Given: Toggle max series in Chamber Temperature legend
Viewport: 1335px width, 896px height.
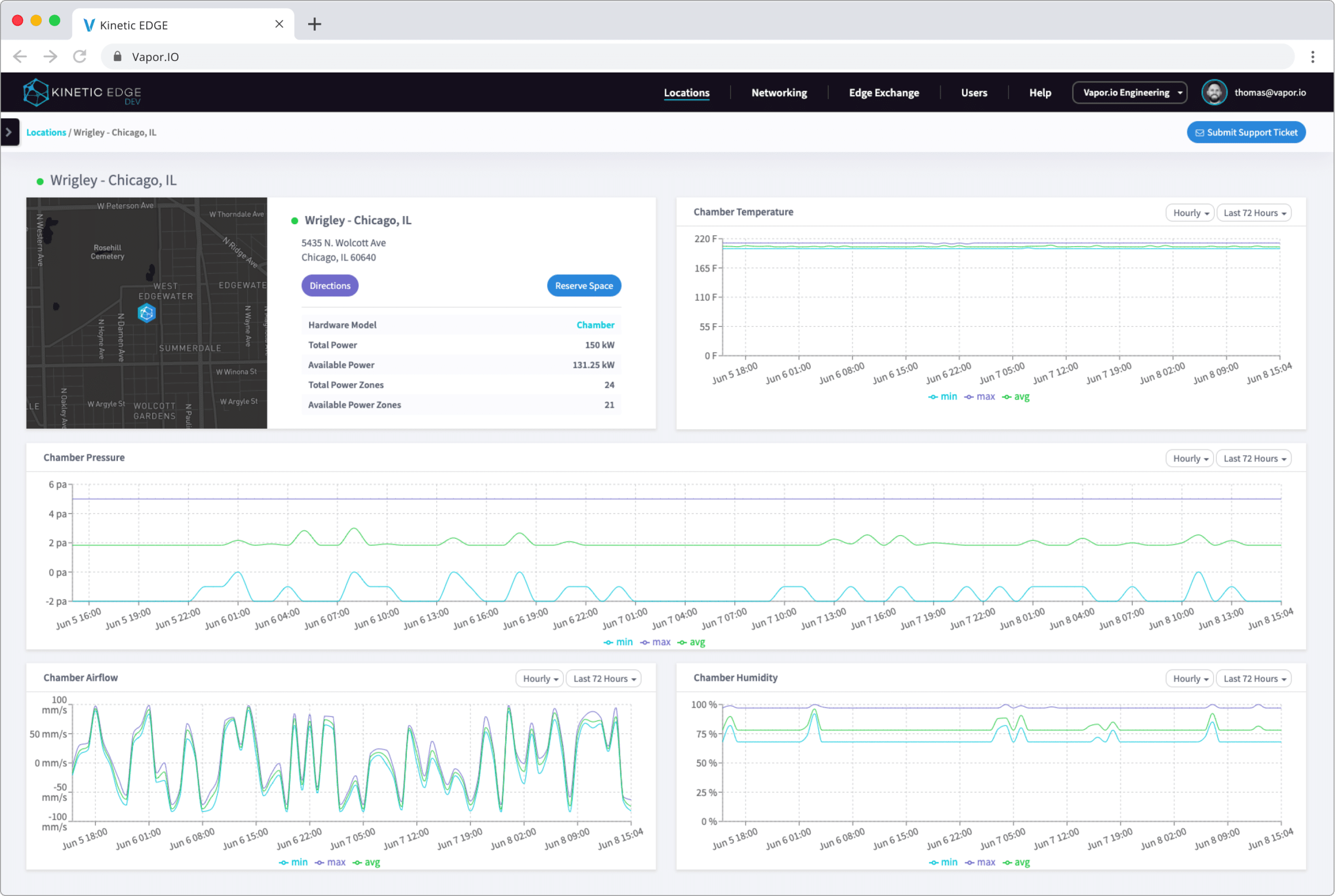Looking at the screenshot, I should point(979,396).
